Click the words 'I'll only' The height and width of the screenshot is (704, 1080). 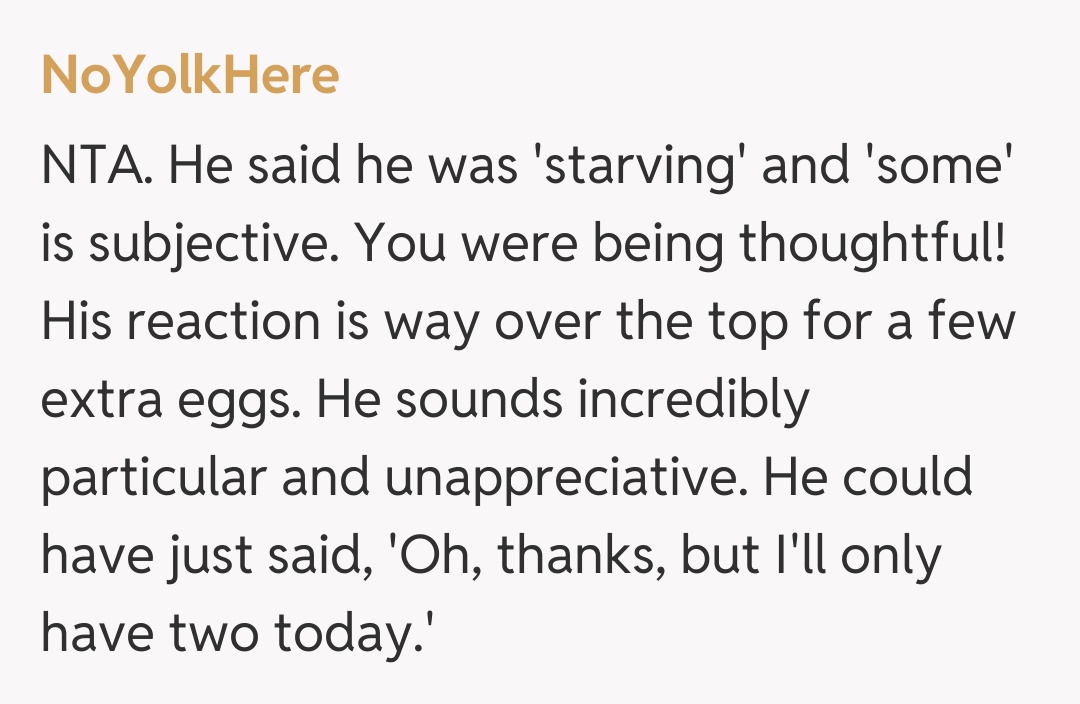click(860, 556)
